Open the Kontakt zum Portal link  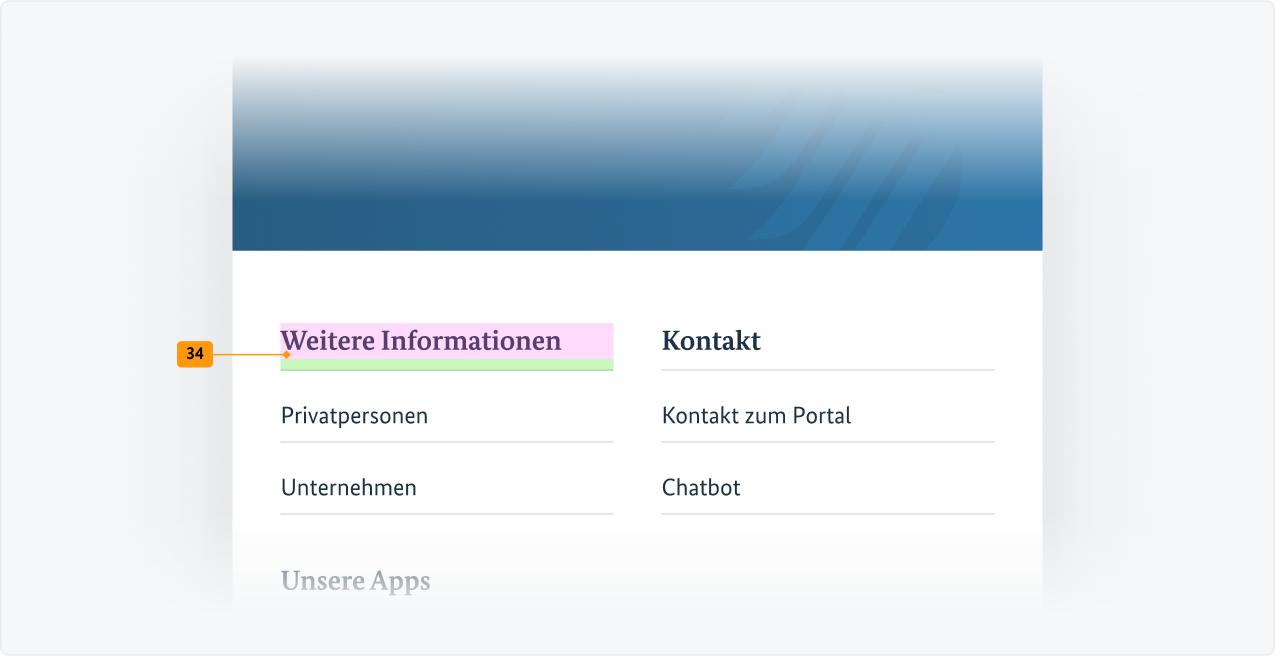(756, 415)
